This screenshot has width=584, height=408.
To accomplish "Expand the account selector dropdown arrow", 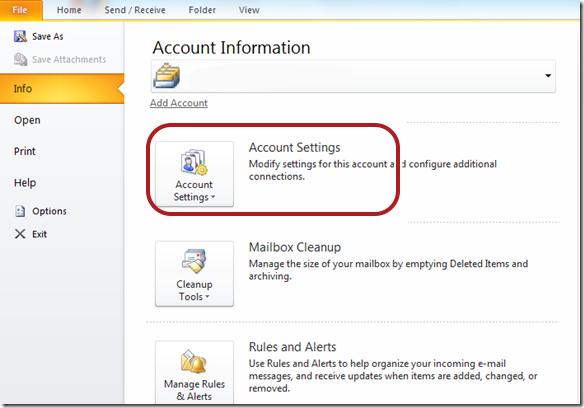I will pyautogui.click(x=548, y=76).
